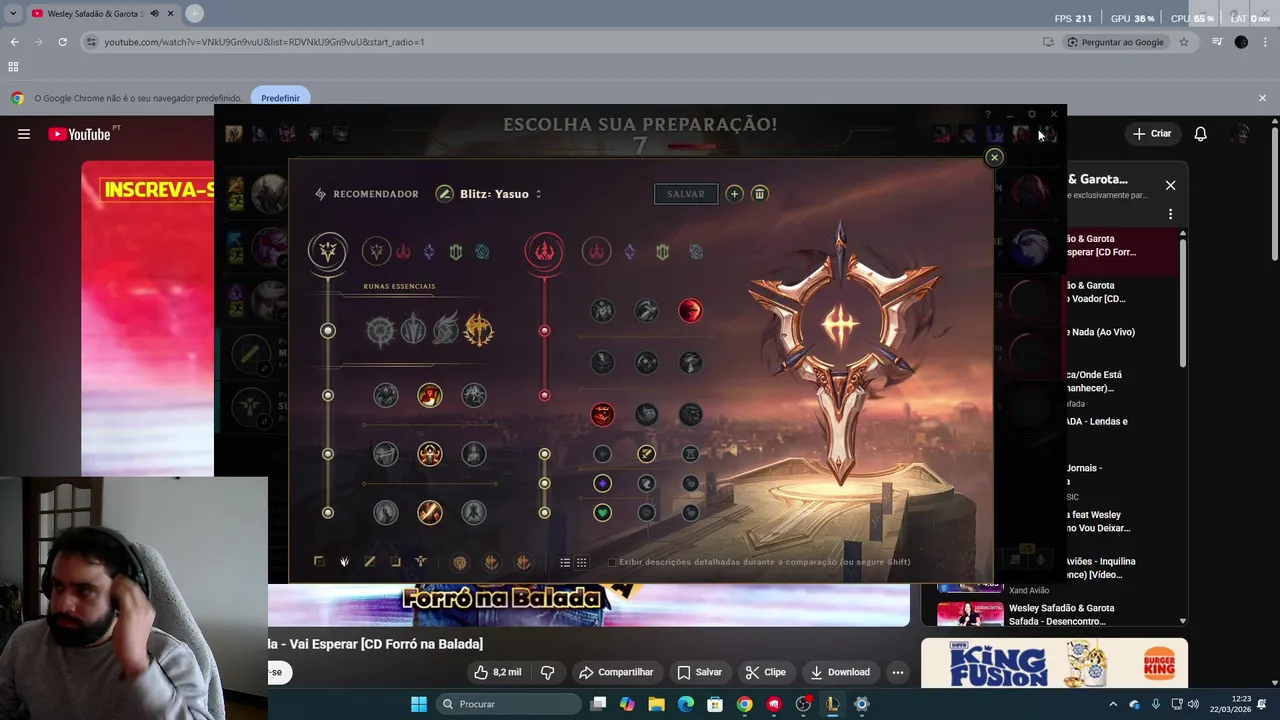The width and height of the screenshot is (1280, 720).
Task: Click Predefinir in Chrome infobar
Action: coord(280,98)
